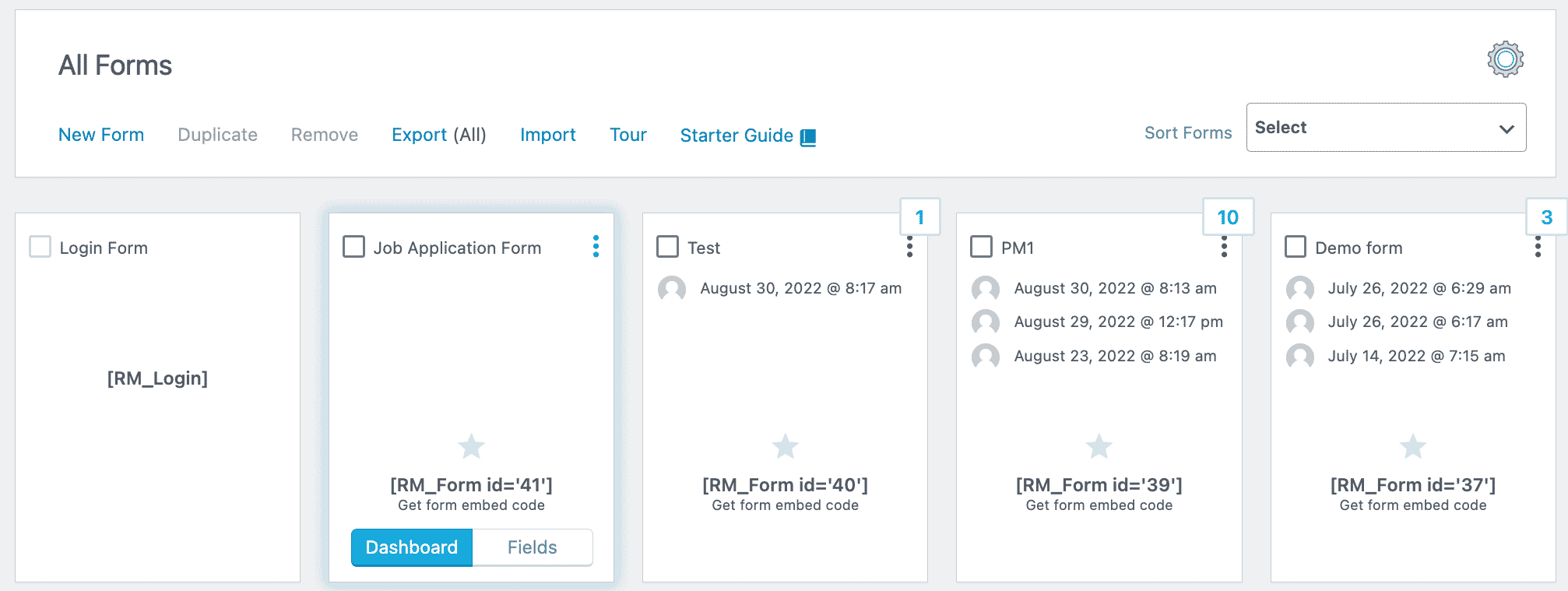Star the Demo form card
The height and width of the screenshot is (591, 1568).
(1412, 446)
